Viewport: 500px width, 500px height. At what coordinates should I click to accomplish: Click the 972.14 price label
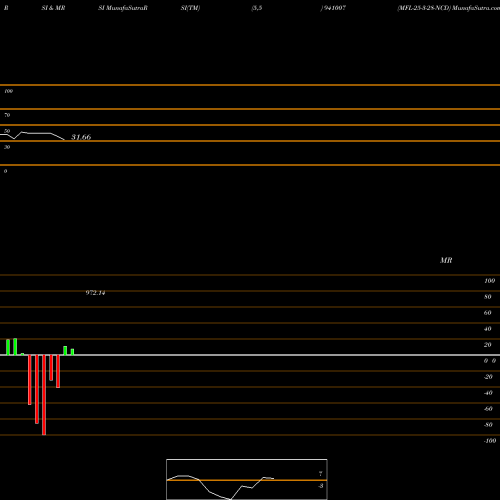95,293
